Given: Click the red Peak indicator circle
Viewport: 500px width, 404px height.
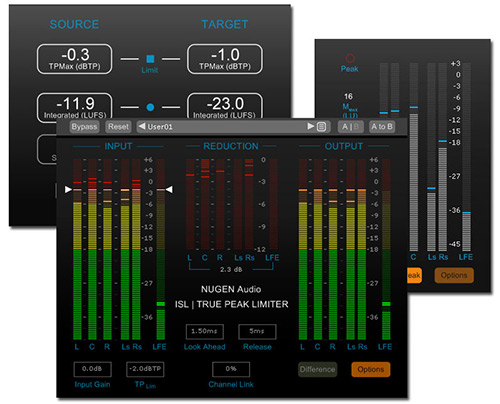Looking at the screenshot, I should click(x=350, y=58).
